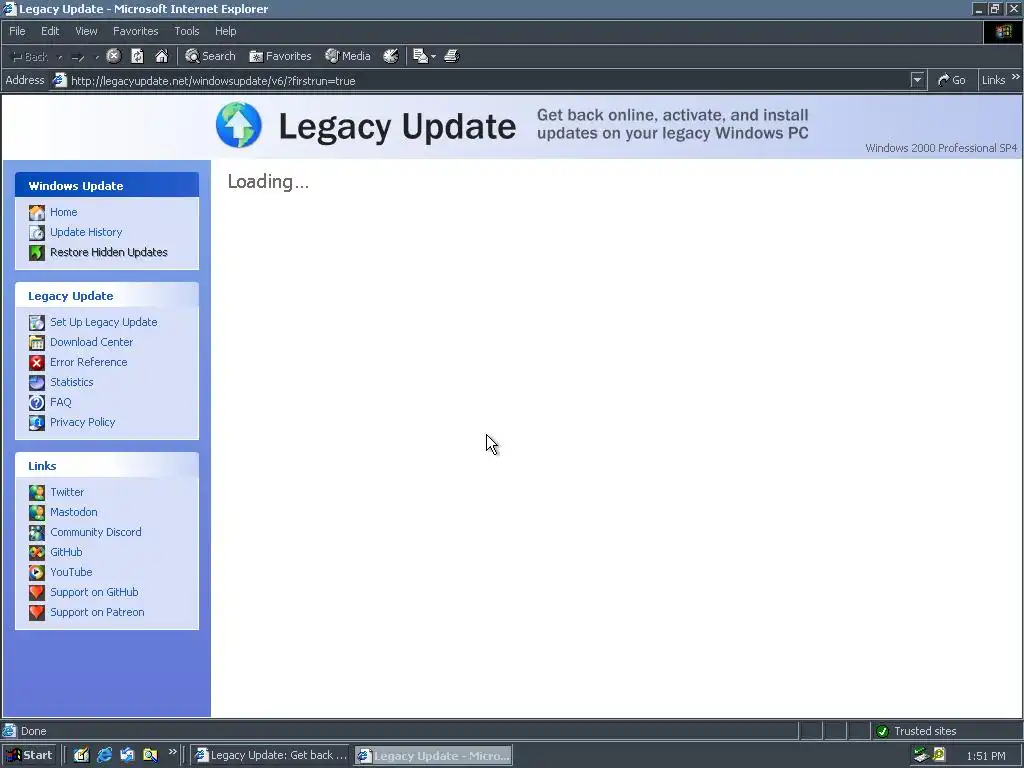1024x768 pixels.
Task: Open the Favorites menu
Action: pyautogui.click(x=135, y=31)
